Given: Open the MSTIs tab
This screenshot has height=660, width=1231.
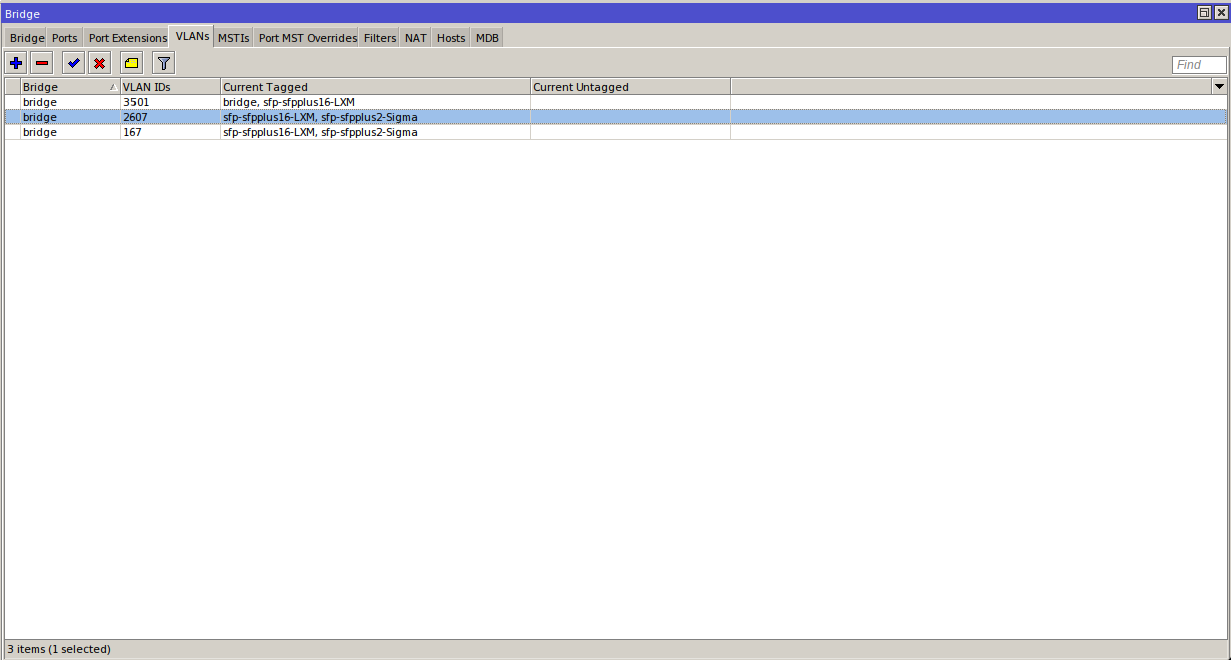Looking at the screenshot, I should (234, 38).
